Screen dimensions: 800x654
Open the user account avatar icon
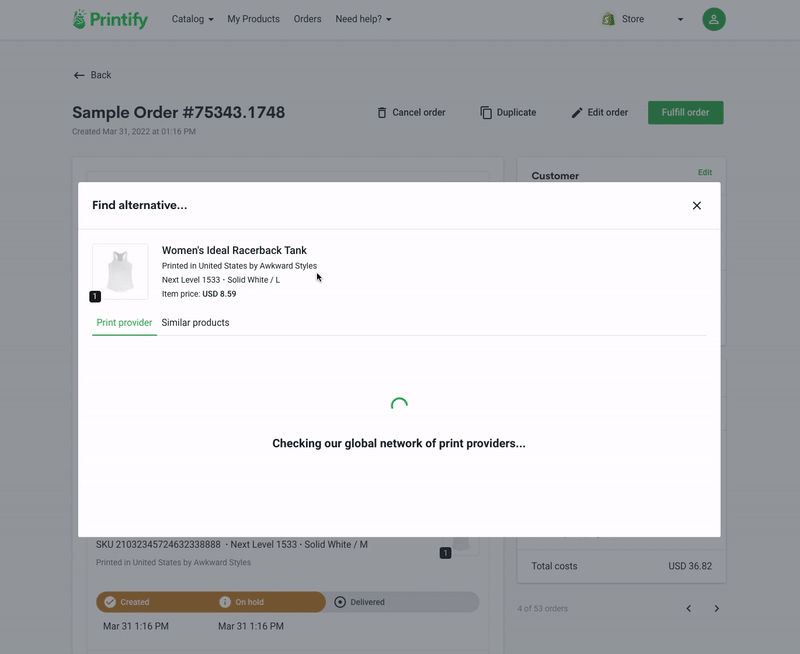[x=714, y=19]
